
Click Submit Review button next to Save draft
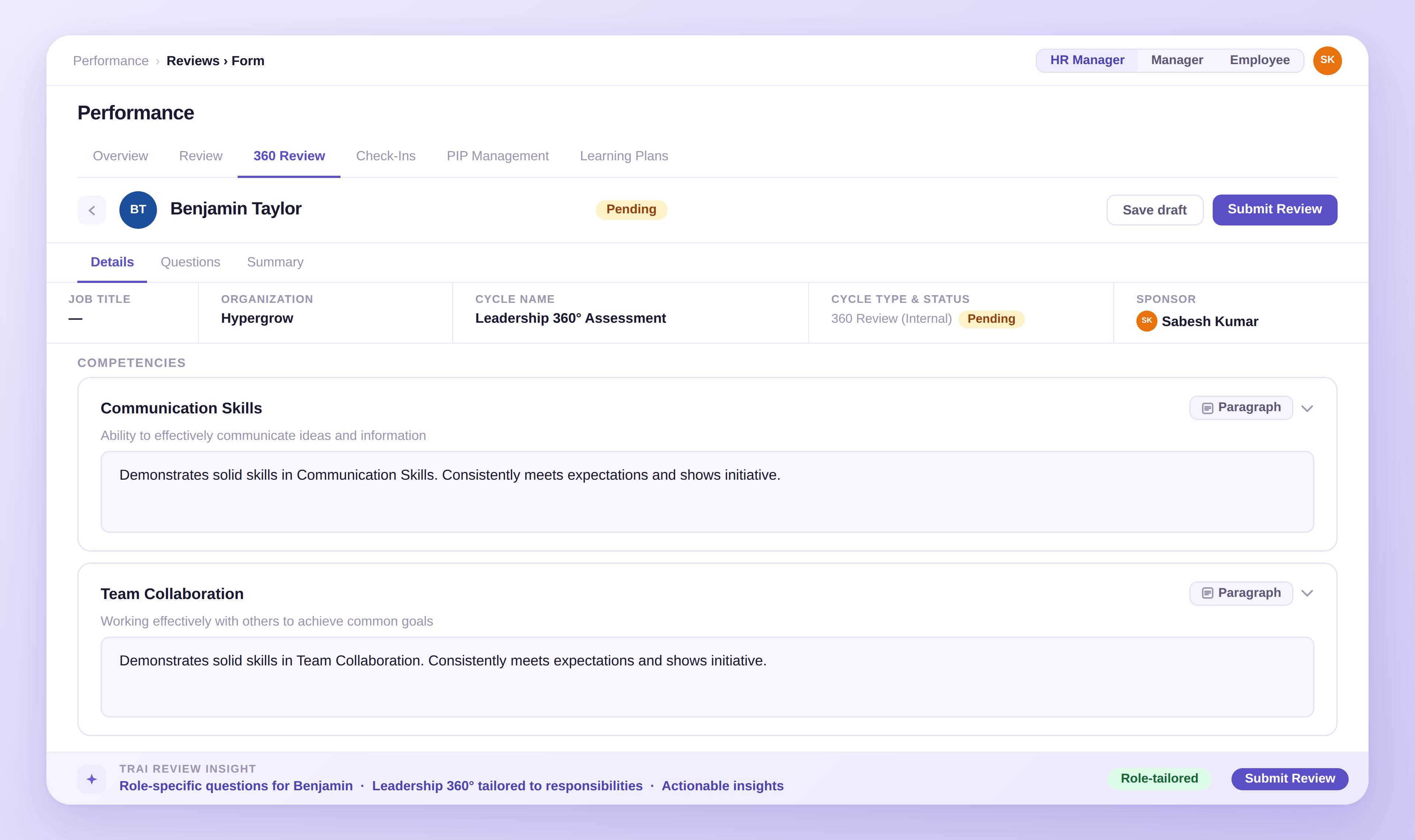(x=1274, y=209)
